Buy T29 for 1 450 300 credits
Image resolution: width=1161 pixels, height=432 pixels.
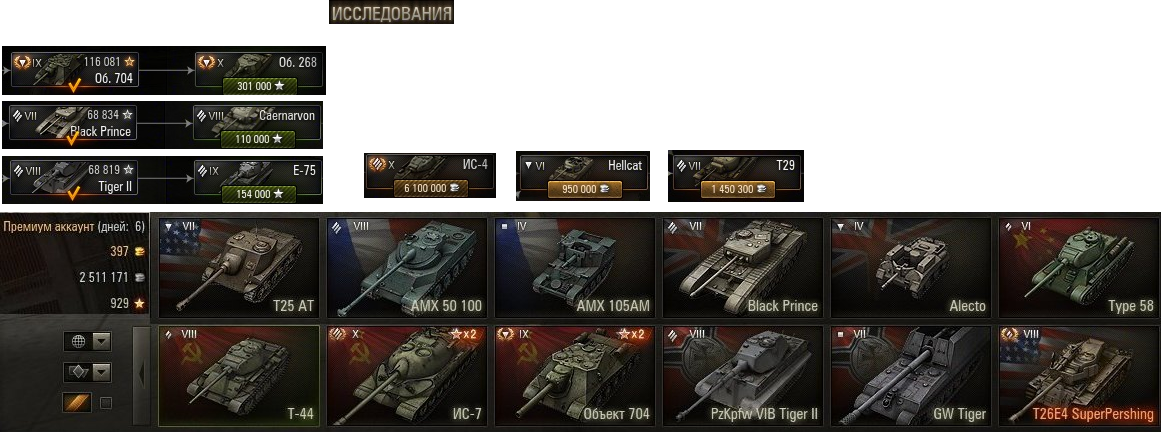click(737, 189)
